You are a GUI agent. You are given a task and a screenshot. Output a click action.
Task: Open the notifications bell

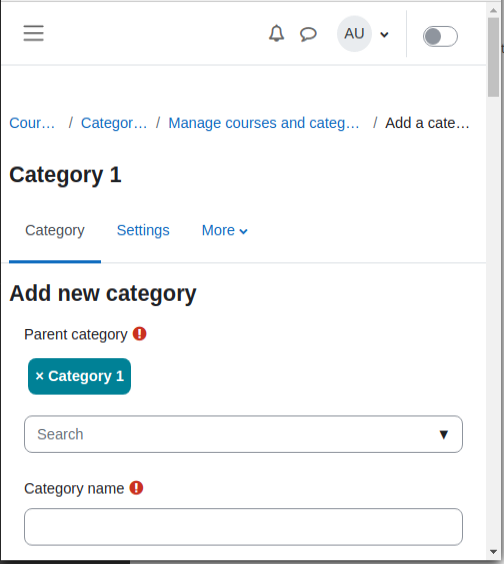276,33
